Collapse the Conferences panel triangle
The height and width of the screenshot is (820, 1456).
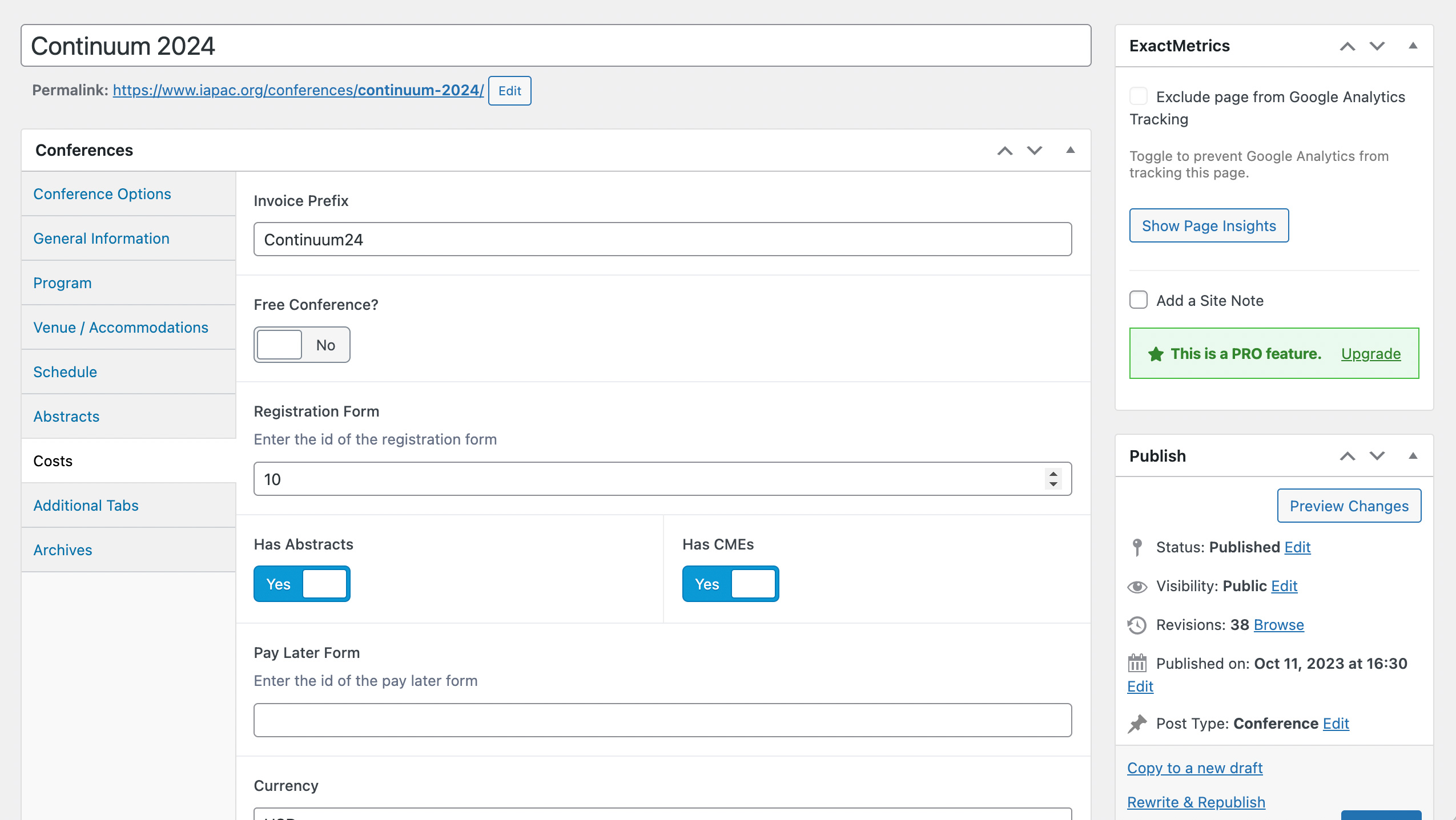pos(1071,150)
